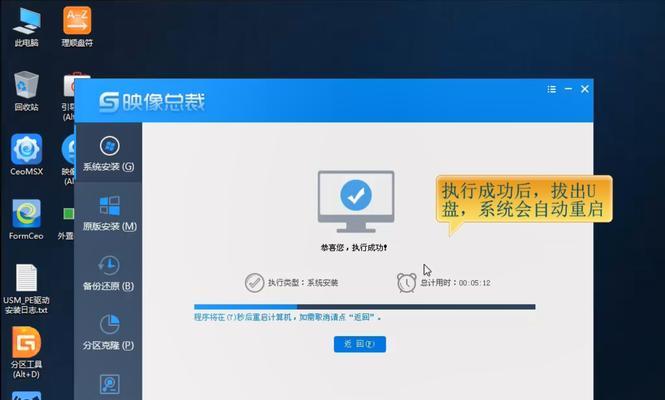
Task: Open 回收站 recycle bin icon
Action: pos(26,91)
